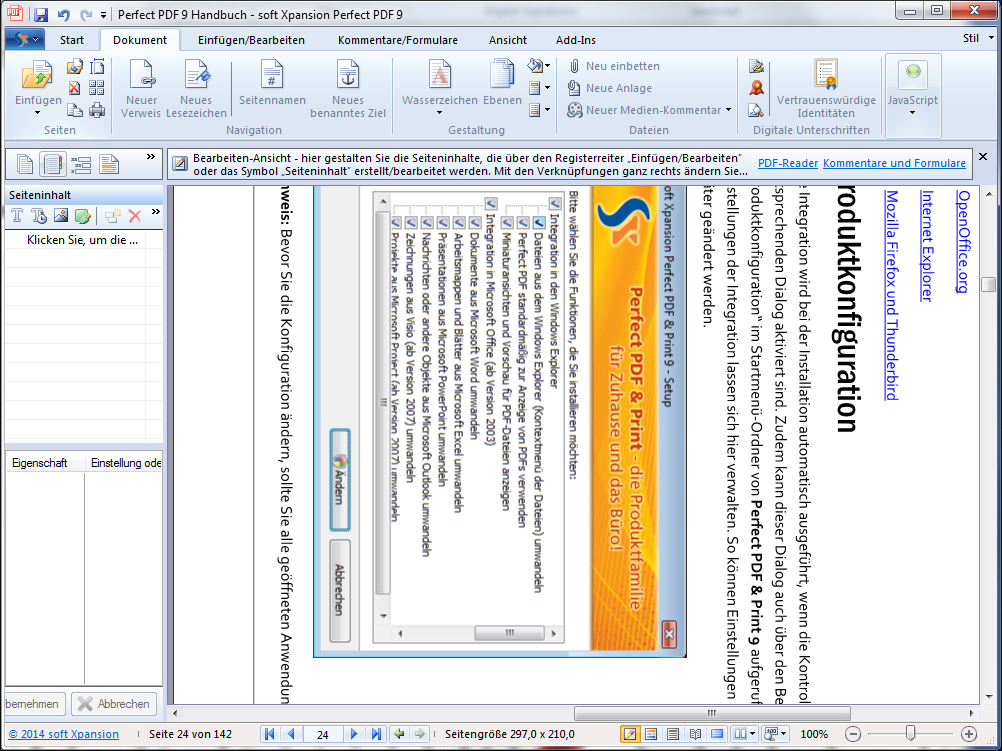Switch to the Ansicht tab

pyautogui.click(x=507, y=40)
